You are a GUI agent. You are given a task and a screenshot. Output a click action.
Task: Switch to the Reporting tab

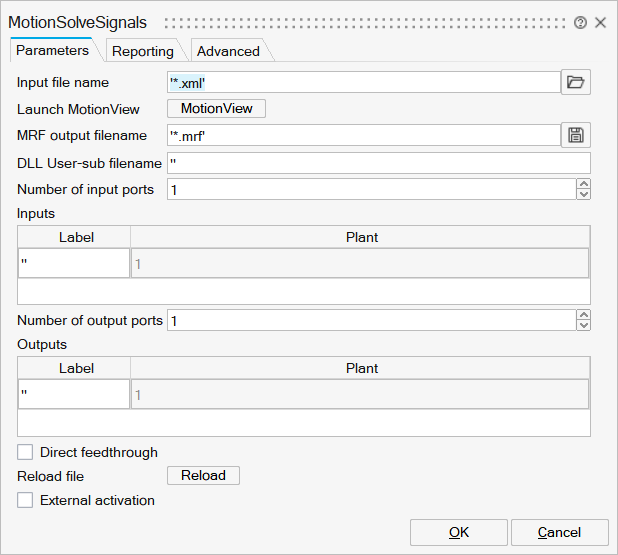142,51
